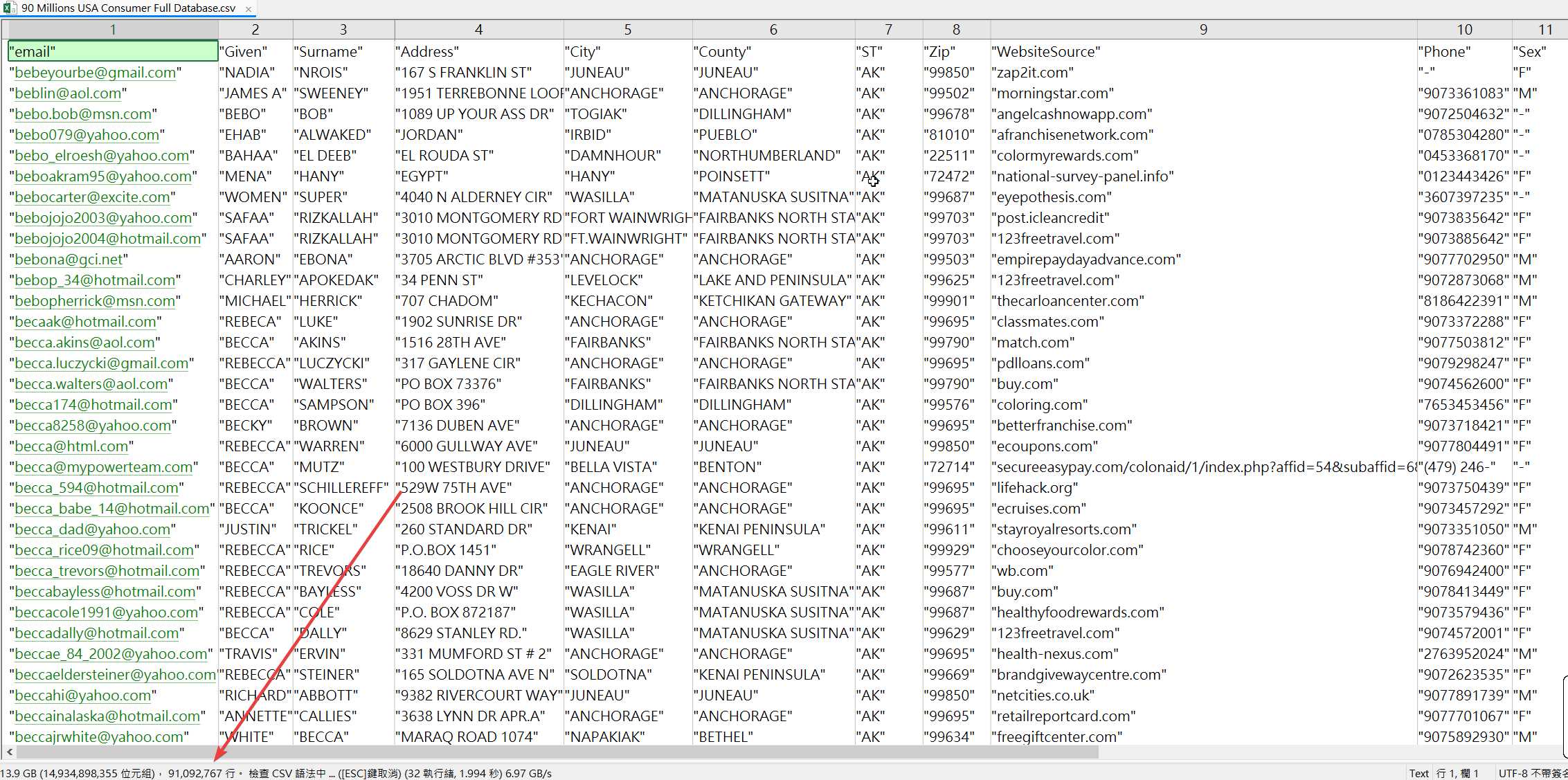
Task: Click the "City" header cell
Action: [x=628, y=52]
